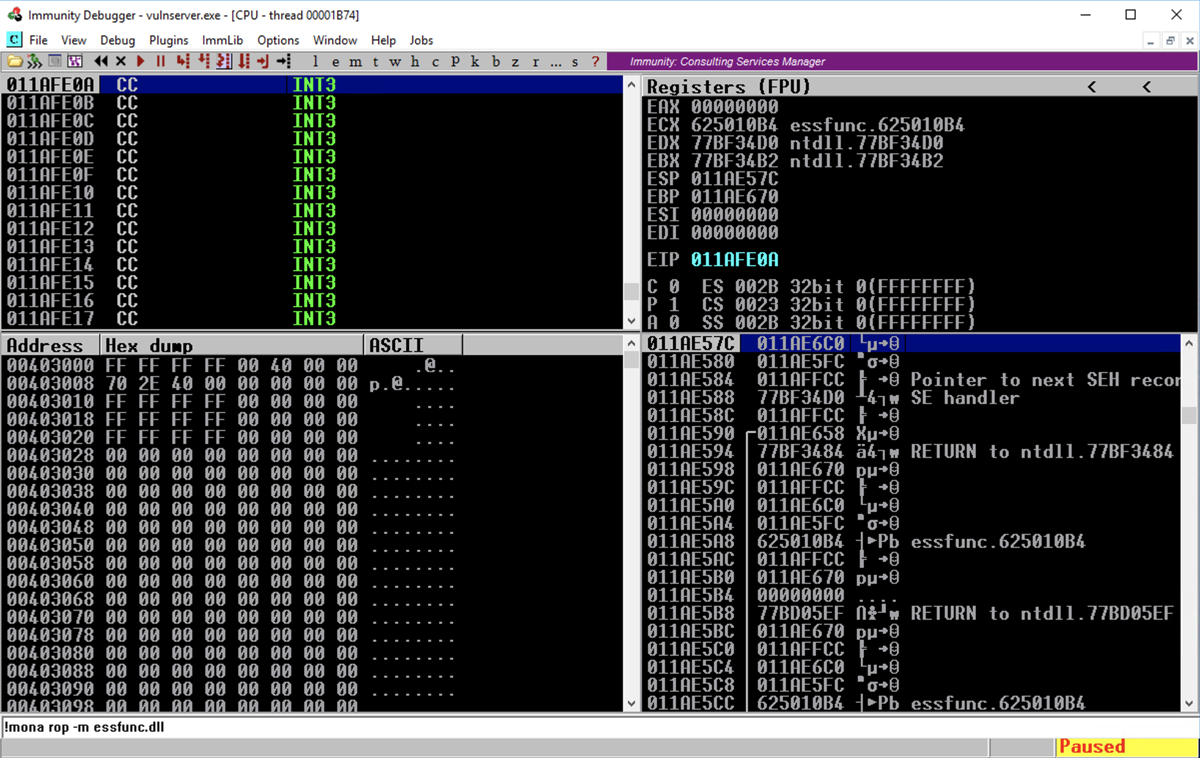The height and width of the screenshot is (758, 1200).
Task: Open the Plugins menu
Action: click(168, 40)
